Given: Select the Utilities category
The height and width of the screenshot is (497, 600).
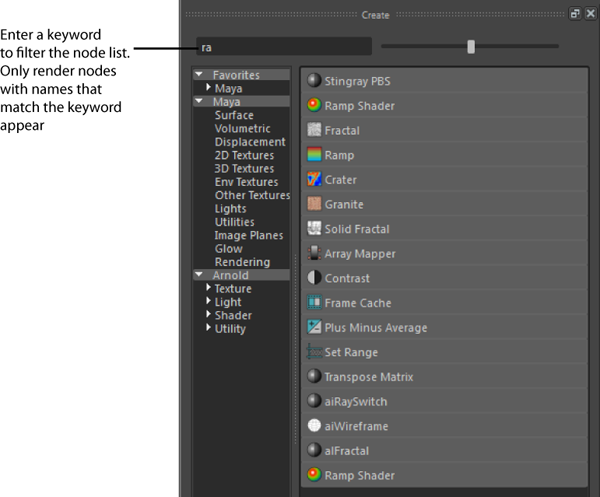Looking at the screenshot, I should 235,222.
